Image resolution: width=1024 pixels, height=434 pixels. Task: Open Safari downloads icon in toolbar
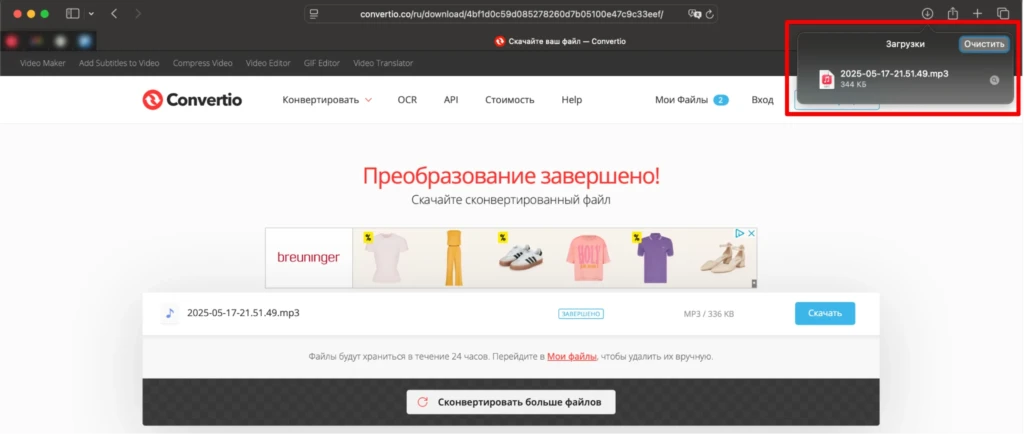[927, 14]
